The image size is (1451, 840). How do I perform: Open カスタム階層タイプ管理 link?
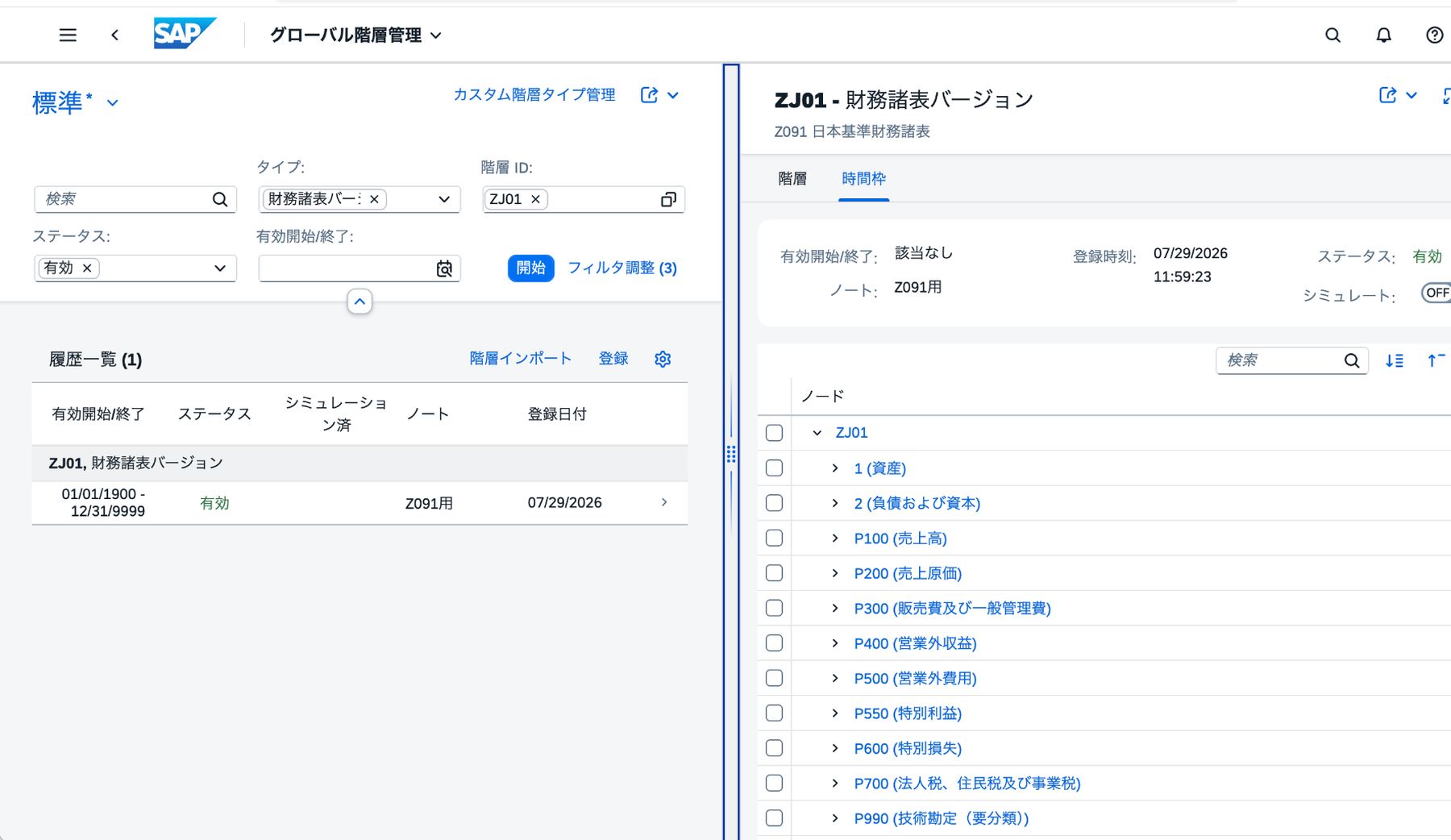534,95
